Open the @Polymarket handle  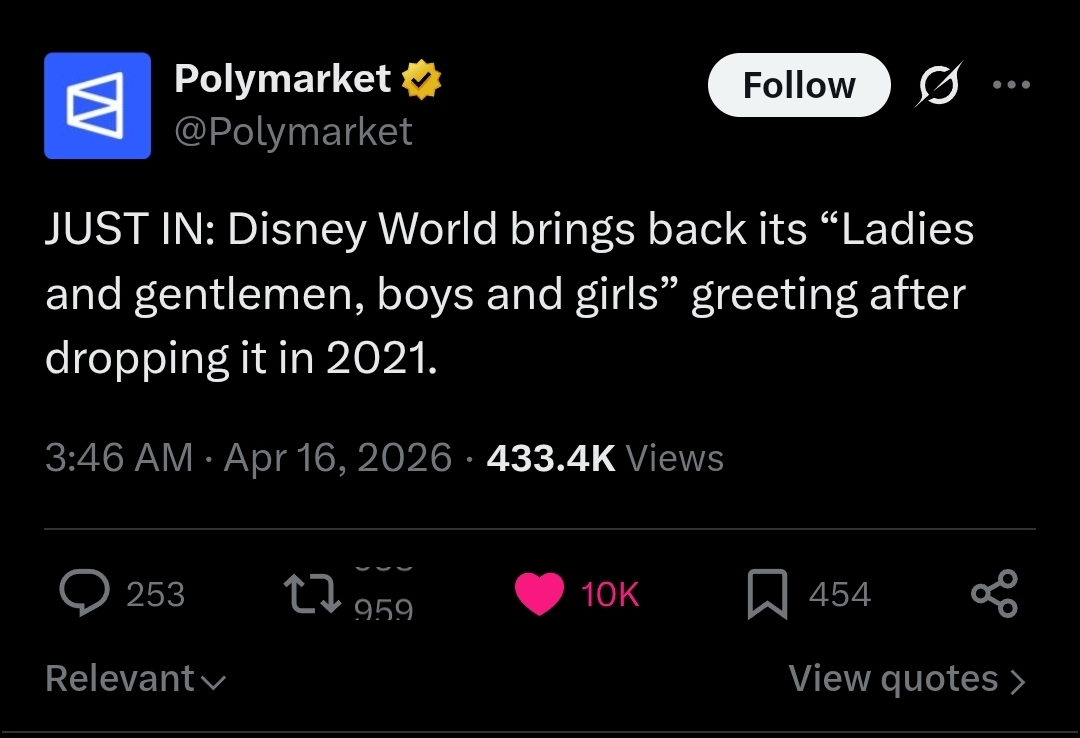click(x=293, y=131)
